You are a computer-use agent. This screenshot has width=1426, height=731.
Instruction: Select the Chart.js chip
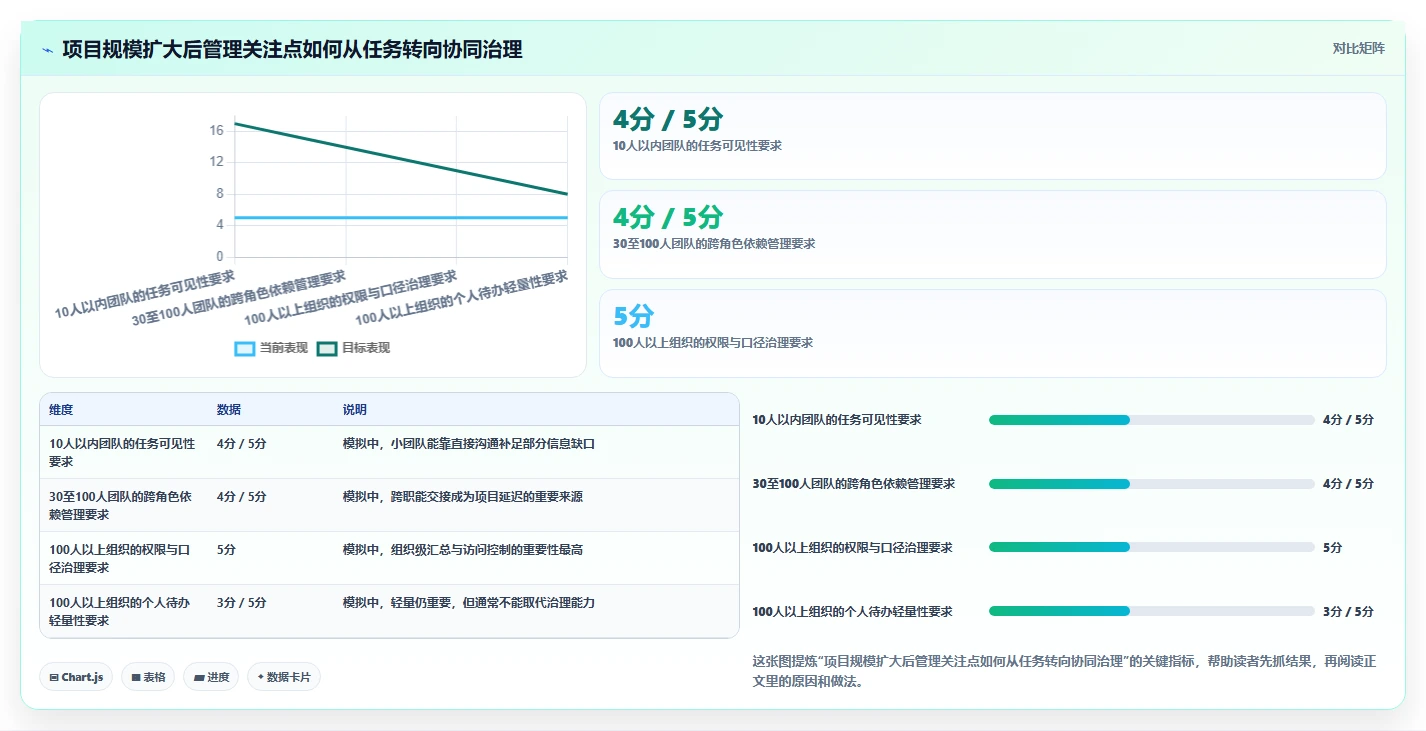(76, 677)
